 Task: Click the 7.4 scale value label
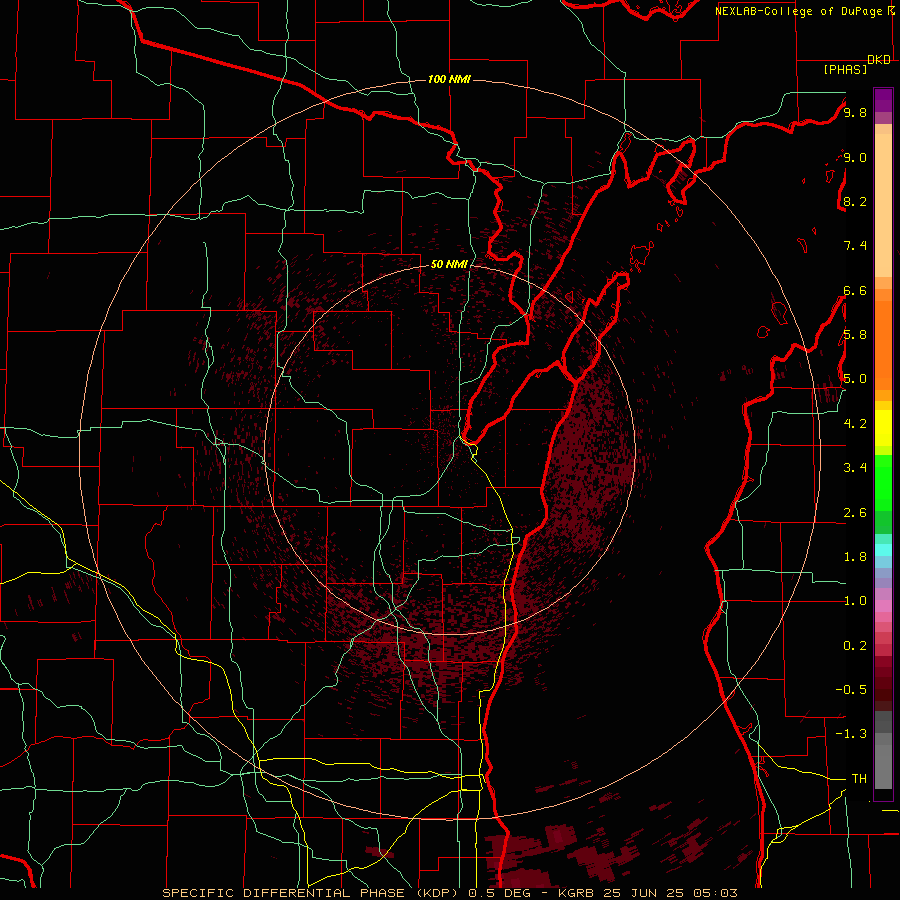[x=855, y=246]
